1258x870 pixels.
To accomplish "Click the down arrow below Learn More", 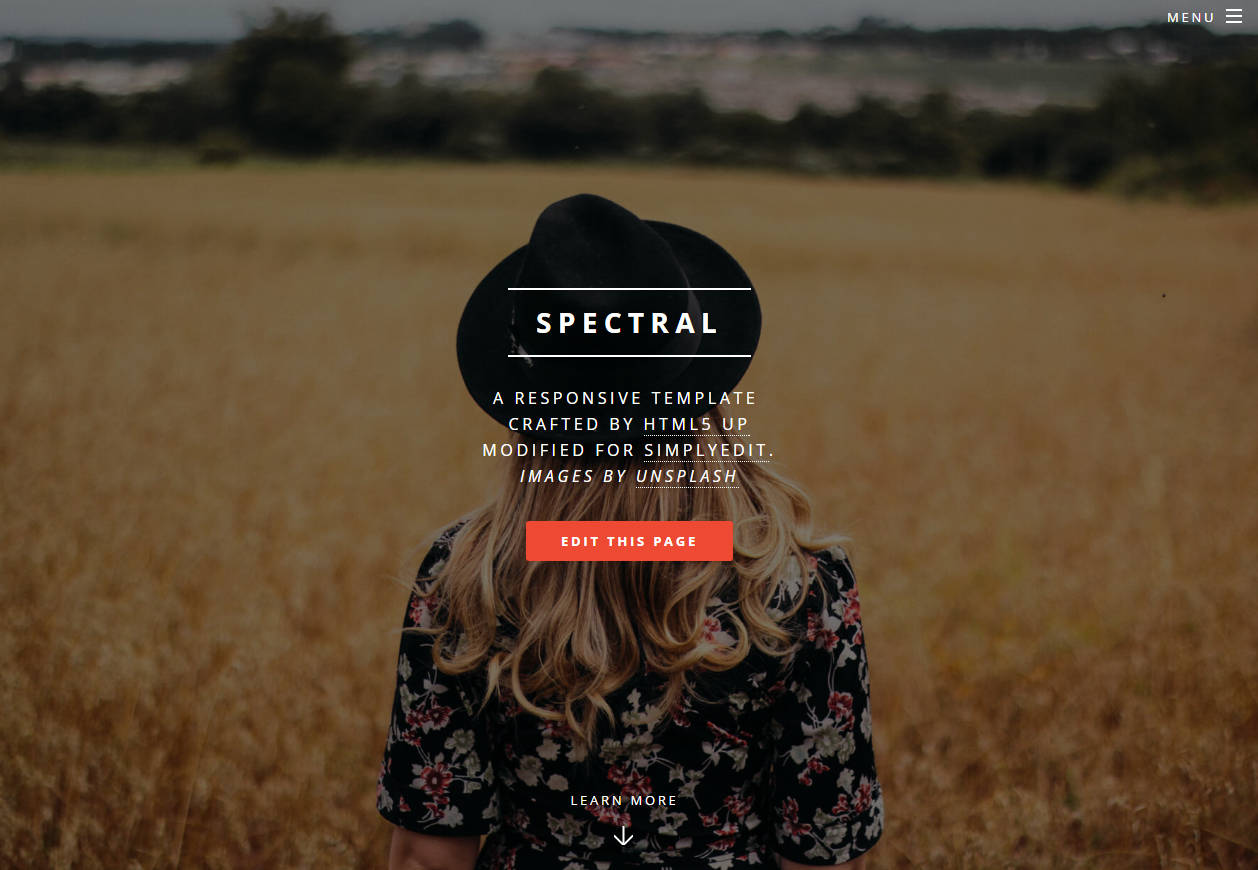I will 623,835.
